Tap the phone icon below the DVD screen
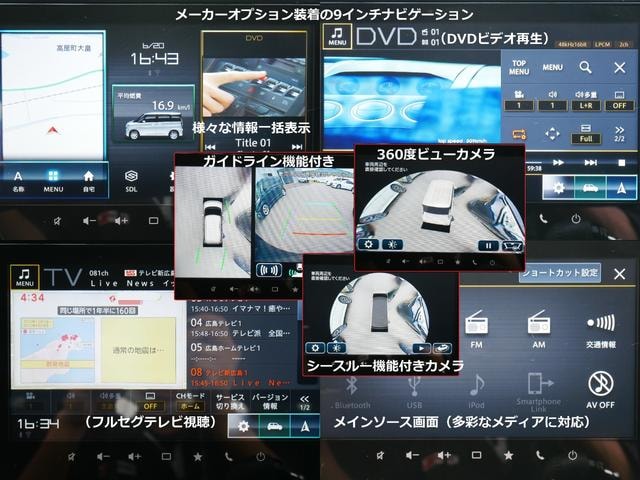The height and width of the screenshot is (480, 640). coord(543,219)
